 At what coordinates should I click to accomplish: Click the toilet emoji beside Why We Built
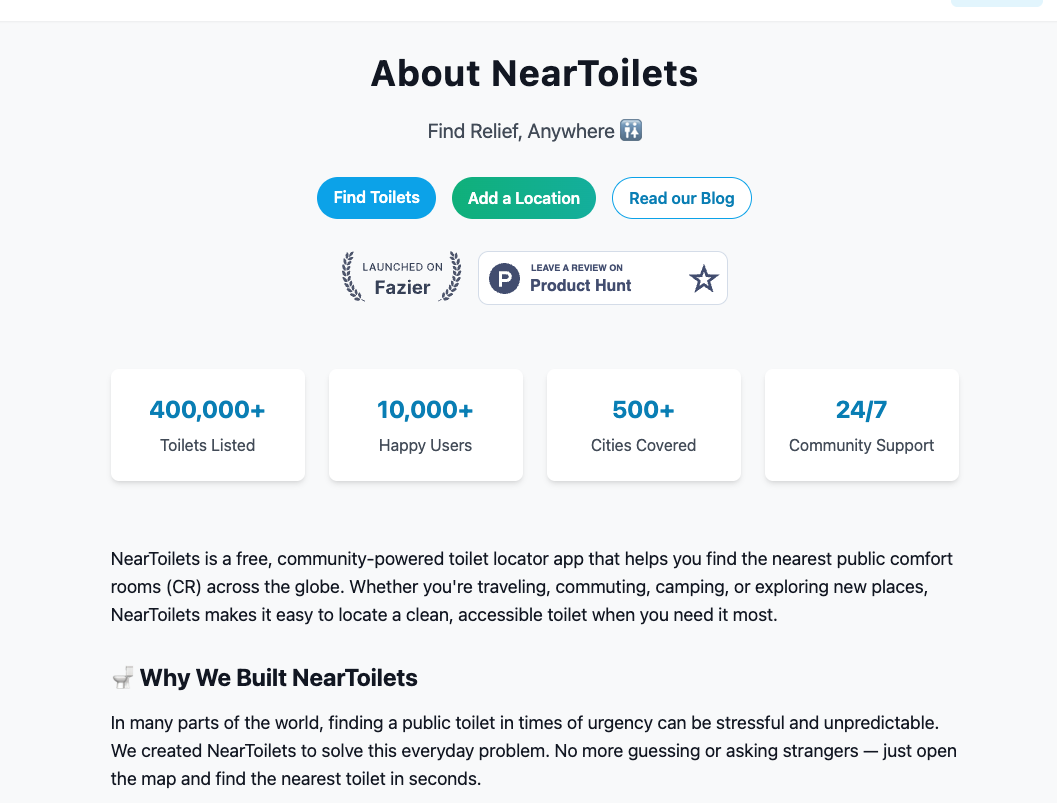(122, 678)
